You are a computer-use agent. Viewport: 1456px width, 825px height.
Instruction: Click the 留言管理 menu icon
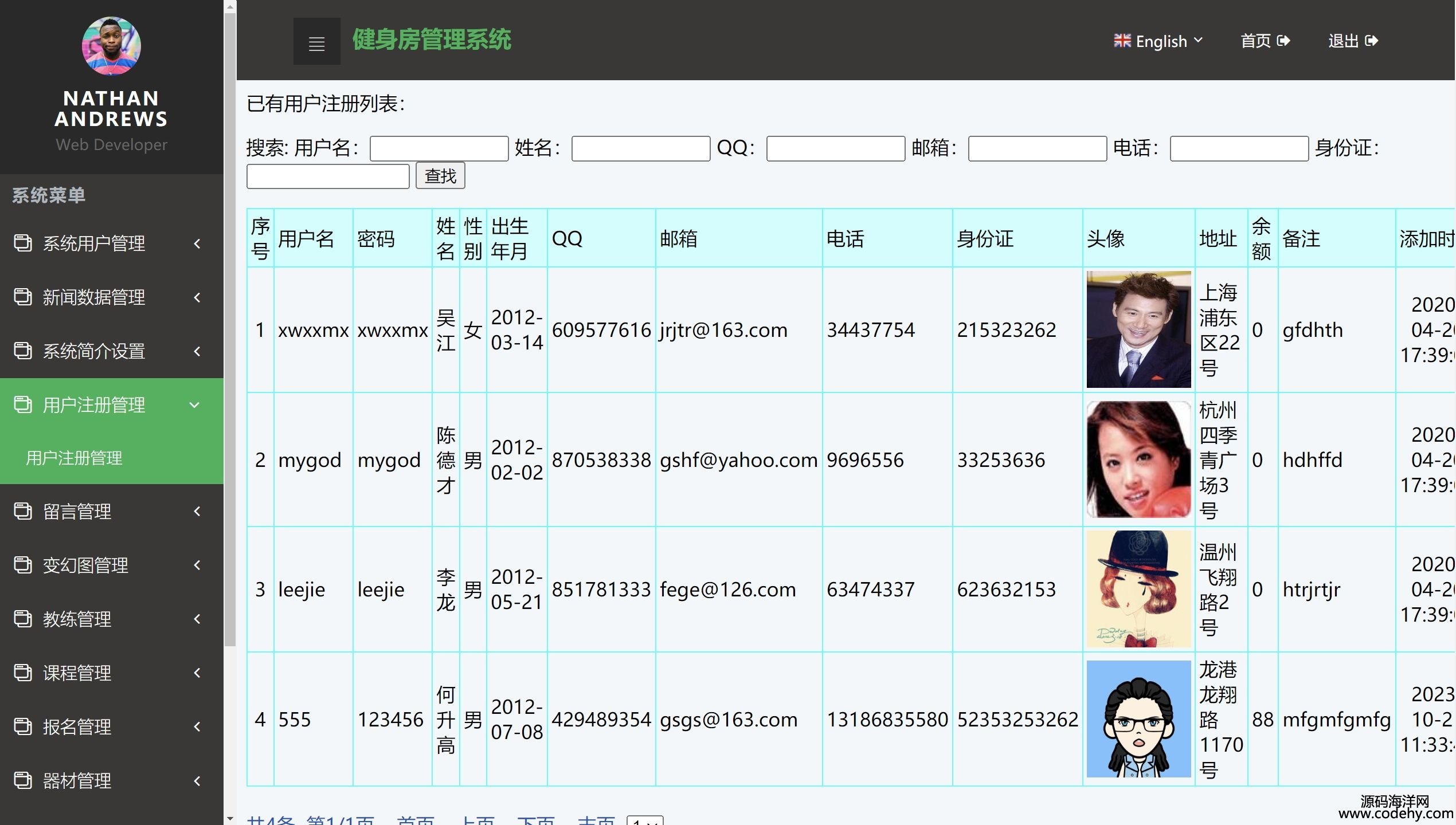[23, 511]
